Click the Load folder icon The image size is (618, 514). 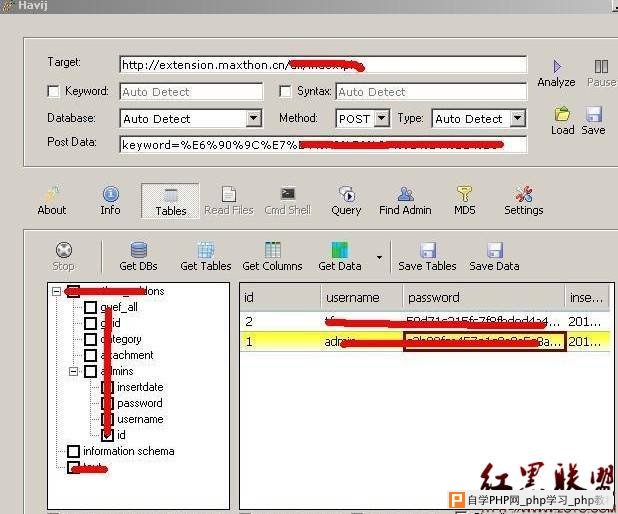[562, 114]
